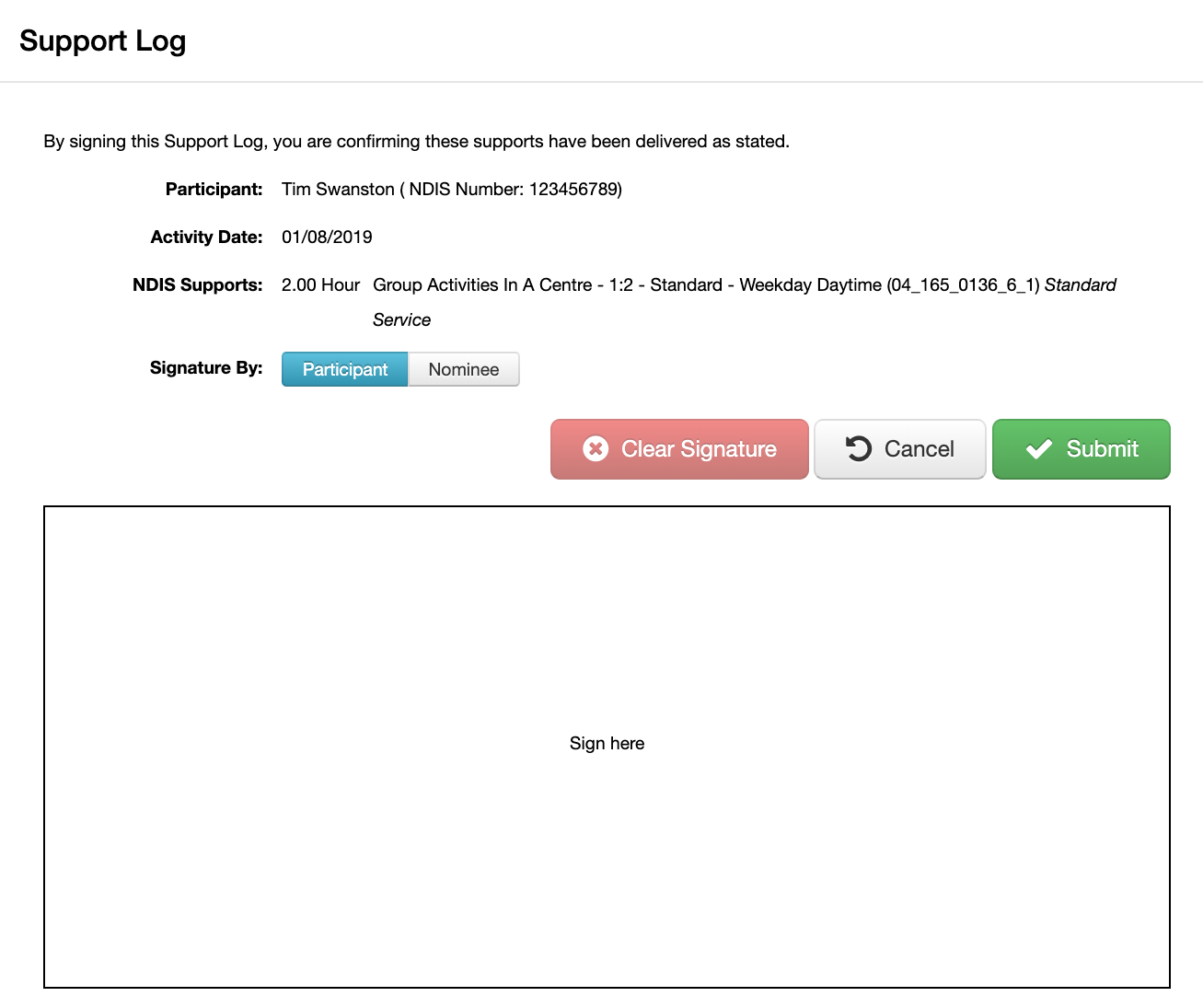Switch Signature By to Nominee
1203x1008 pixels.
click(x=463, y=369)
